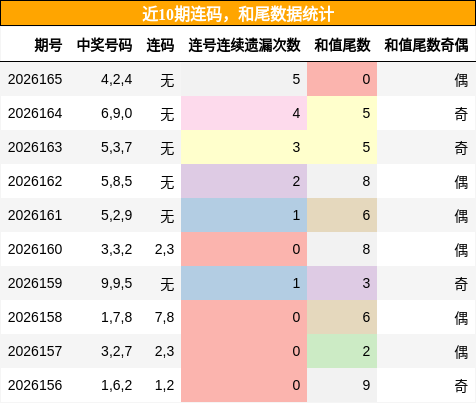This screenshot has height=403, width=476.
Task: Click the 中奖号码 column header
Action: tap(104, 45)
